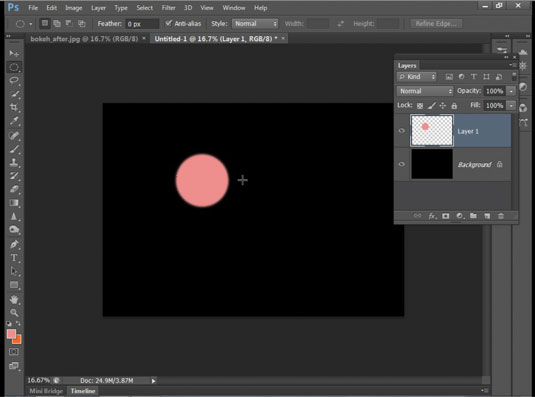Image resolution: width=535 pixels, height=397 pixels.
Task: Select the Path Selection tool
Action: (14, 271)
